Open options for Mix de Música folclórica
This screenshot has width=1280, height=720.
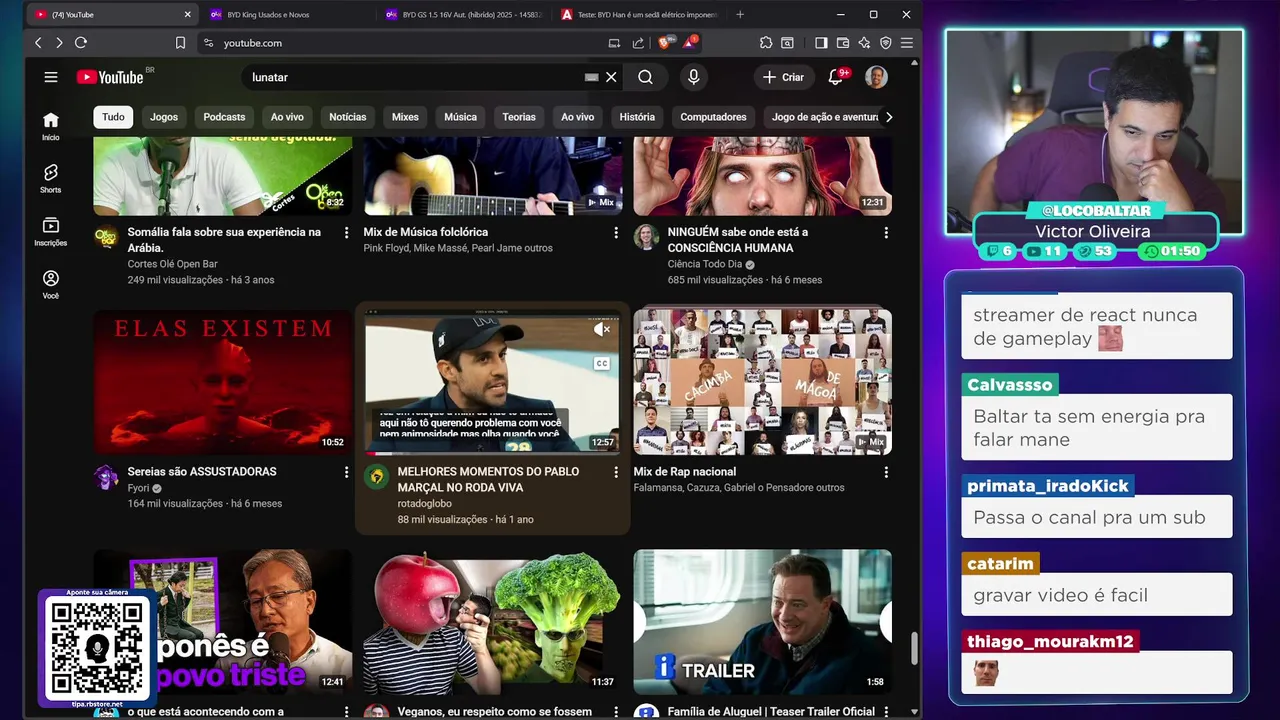[x=616, y=232]
